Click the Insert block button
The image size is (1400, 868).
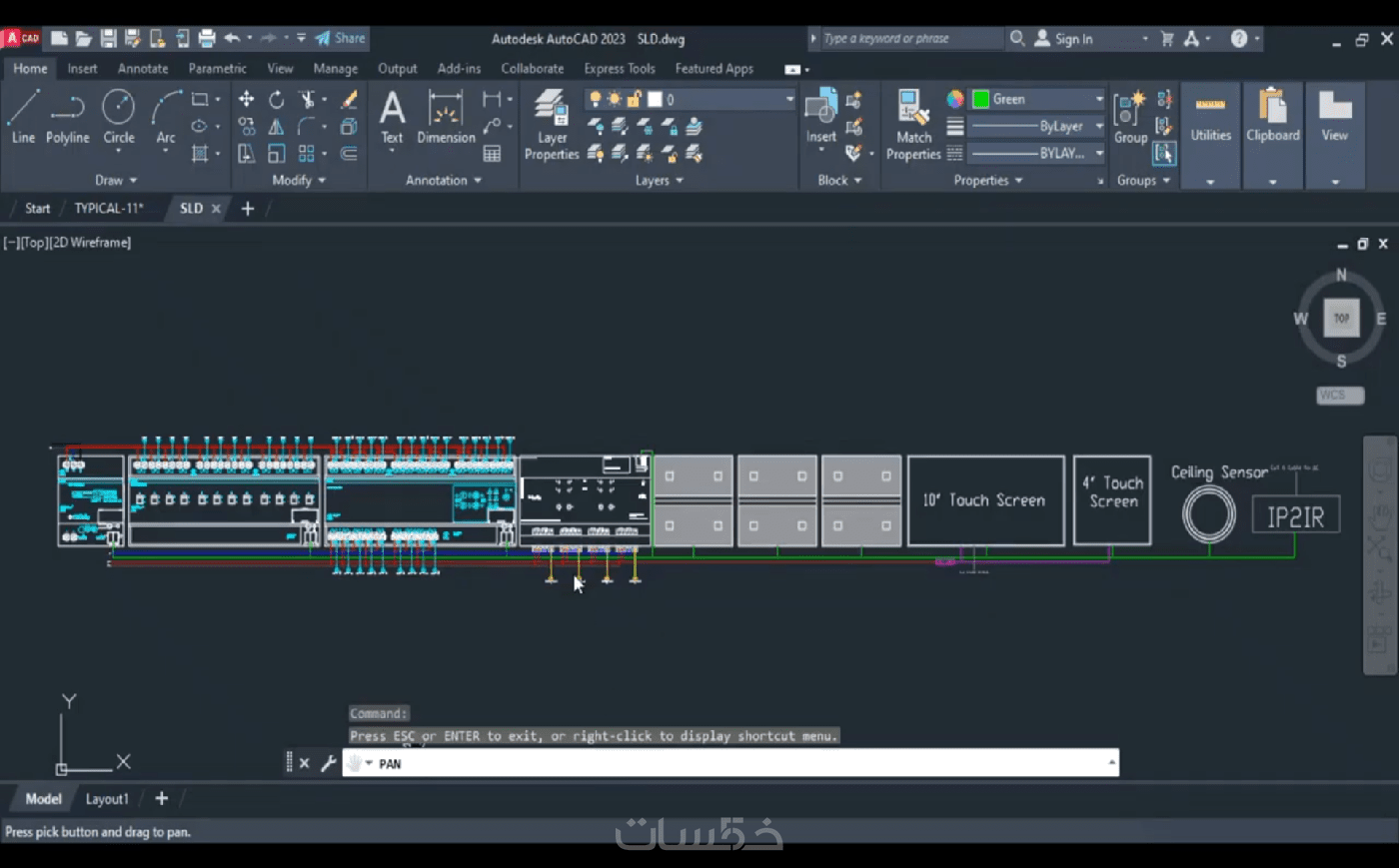pyautogui.click(x=821, y=117)
